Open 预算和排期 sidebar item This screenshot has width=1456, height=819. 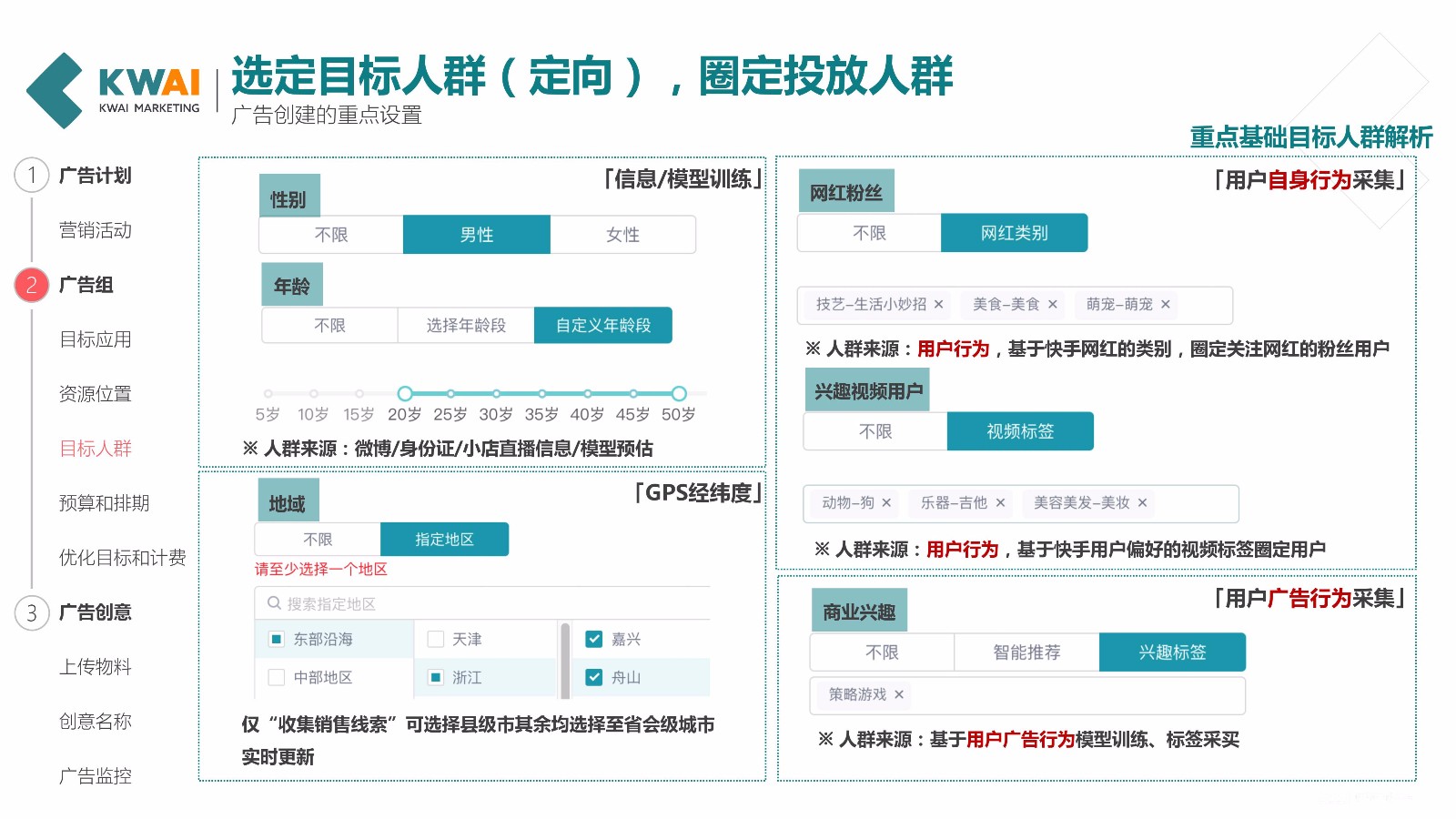tap(104, 503)
